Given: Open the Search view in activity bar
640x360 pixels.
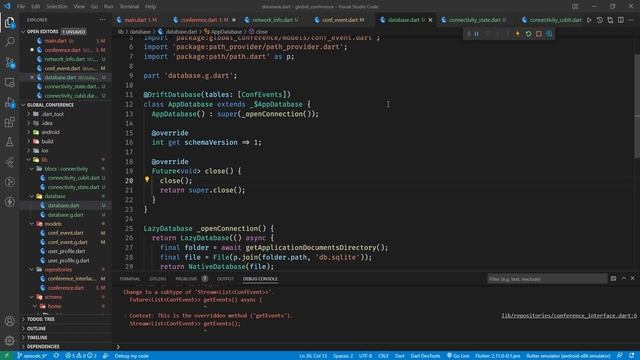Looking at the screenshot, I should [9, 42].
